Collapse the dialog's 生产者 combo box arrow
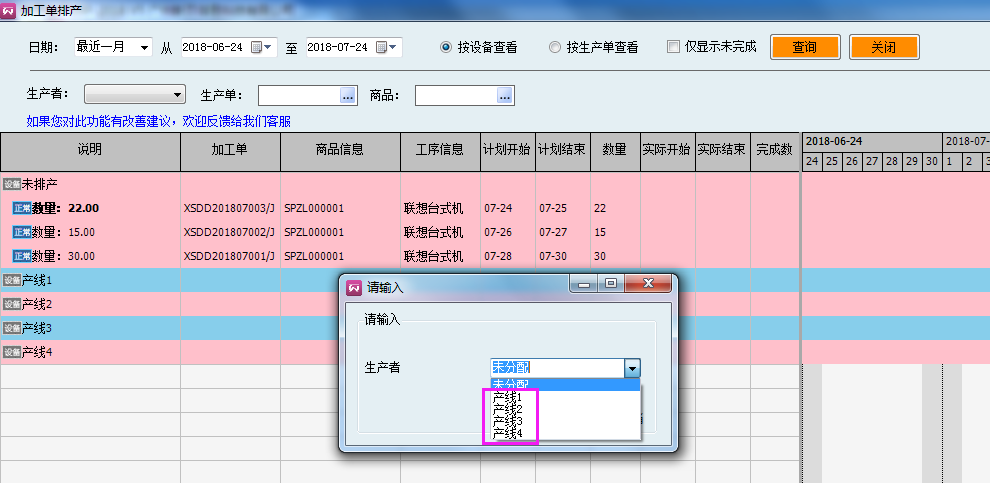Viewport: 990px width, 483px height. coord(631,368)
